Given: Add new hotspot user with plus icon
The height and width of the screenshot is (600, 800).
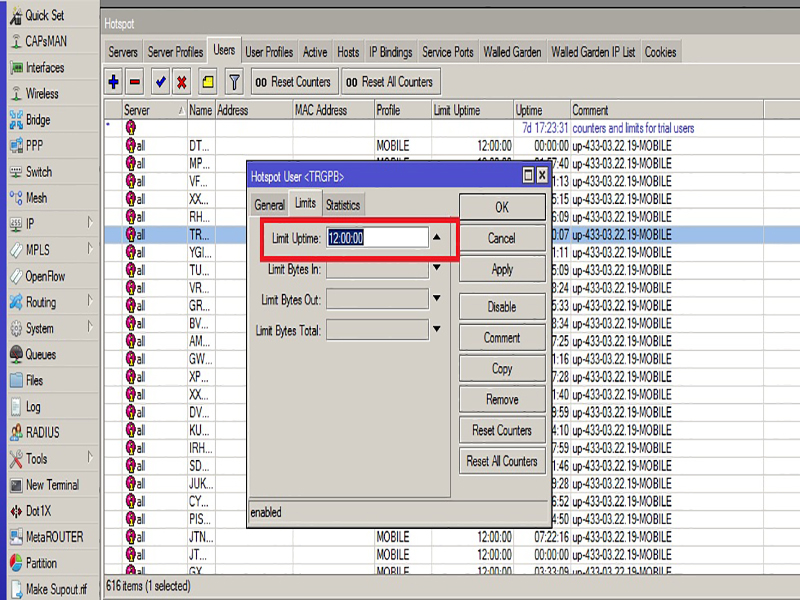Looking at the screenshot, I should pyautogui.click(x=113, y=82).
